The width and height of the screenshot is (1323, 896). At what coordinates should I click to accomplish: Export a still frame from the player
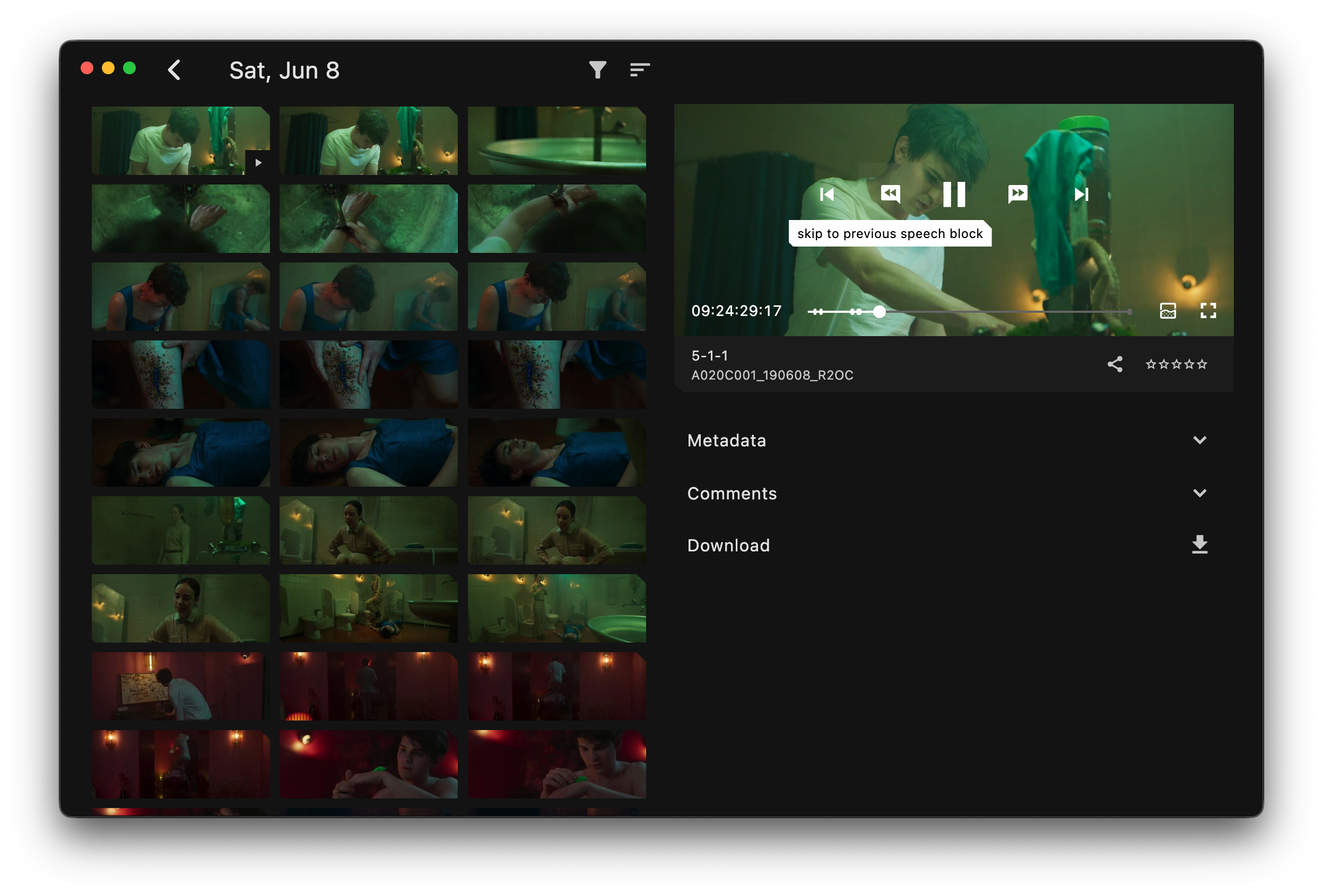1168,311
